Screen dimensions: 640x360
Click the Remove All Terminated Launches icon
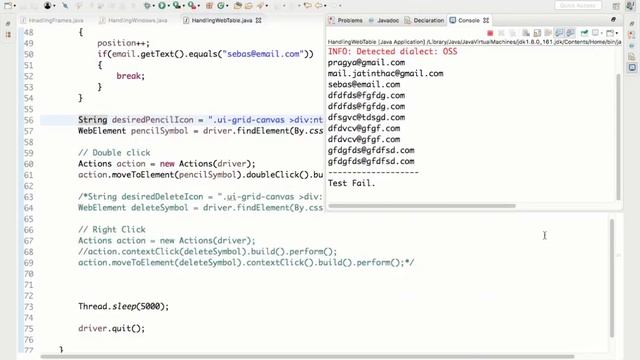coord(513,33)
